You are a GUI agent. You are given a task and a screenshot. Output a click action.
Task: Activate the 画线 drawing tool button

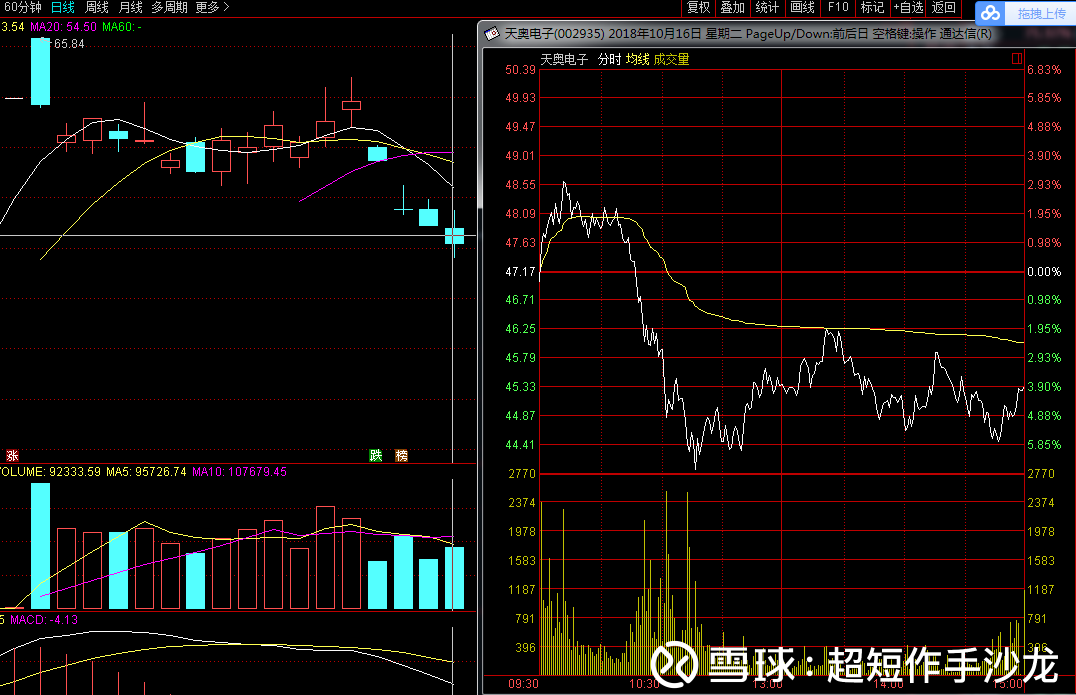point(802,8)
